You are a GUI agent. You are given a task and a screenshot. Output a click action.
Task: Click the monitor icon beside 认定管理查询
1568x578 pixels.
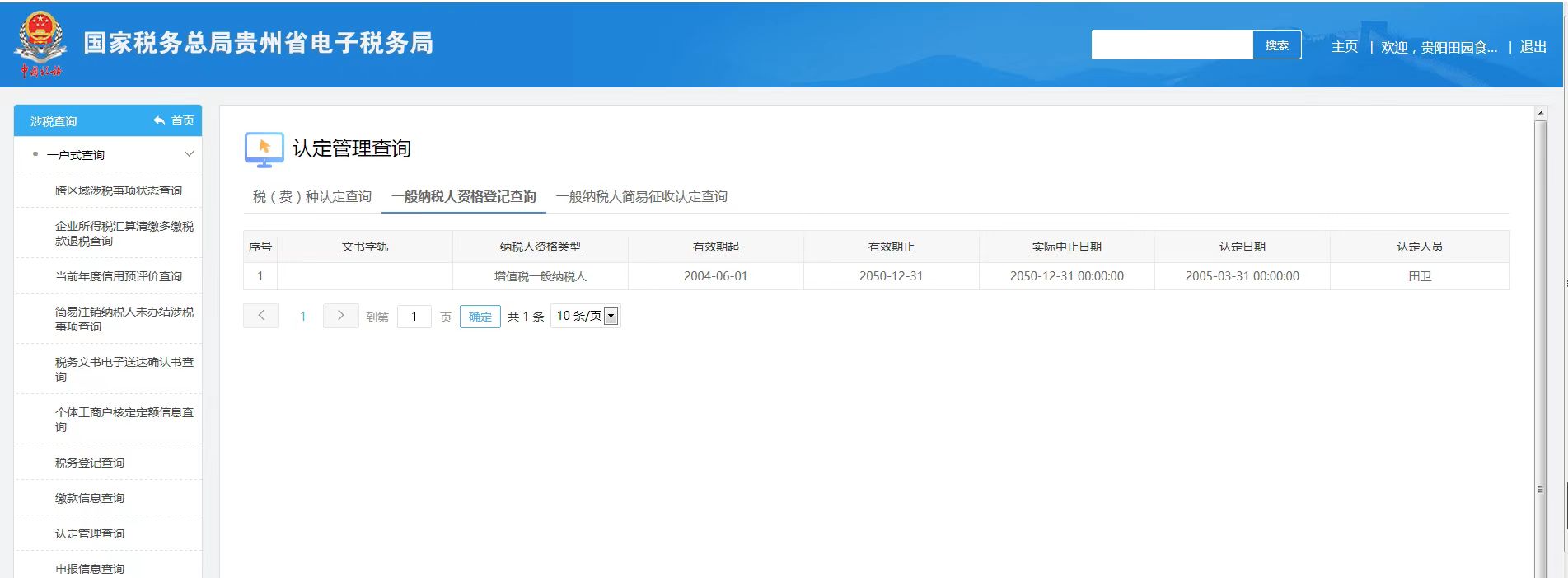tap(264, 149)
